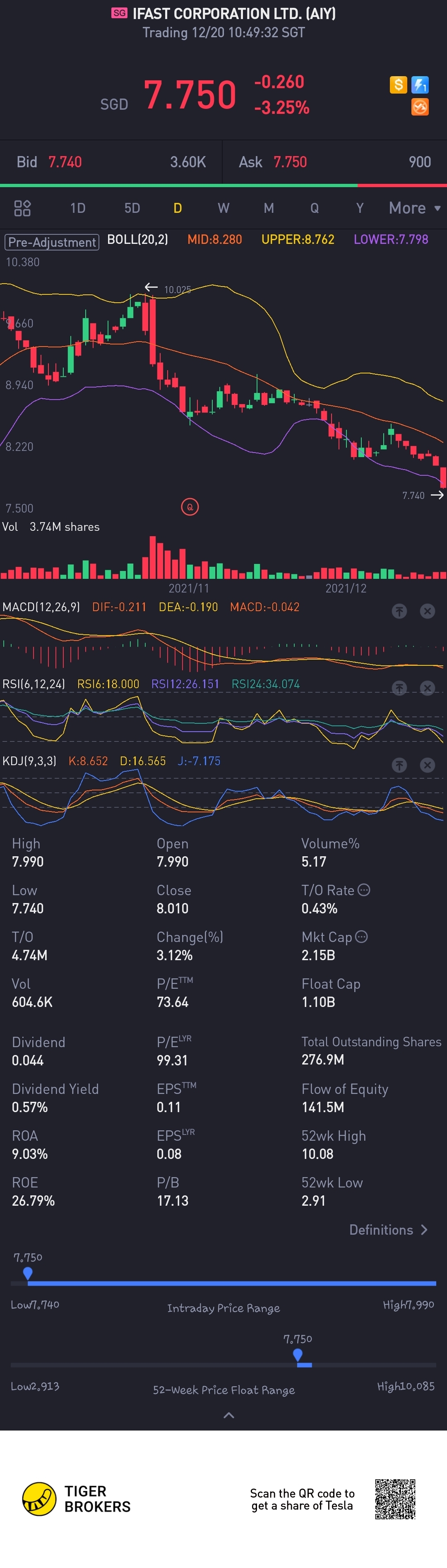
Task: Tap the green-red bid/ask ratio bar
Action: click(223, 185)
